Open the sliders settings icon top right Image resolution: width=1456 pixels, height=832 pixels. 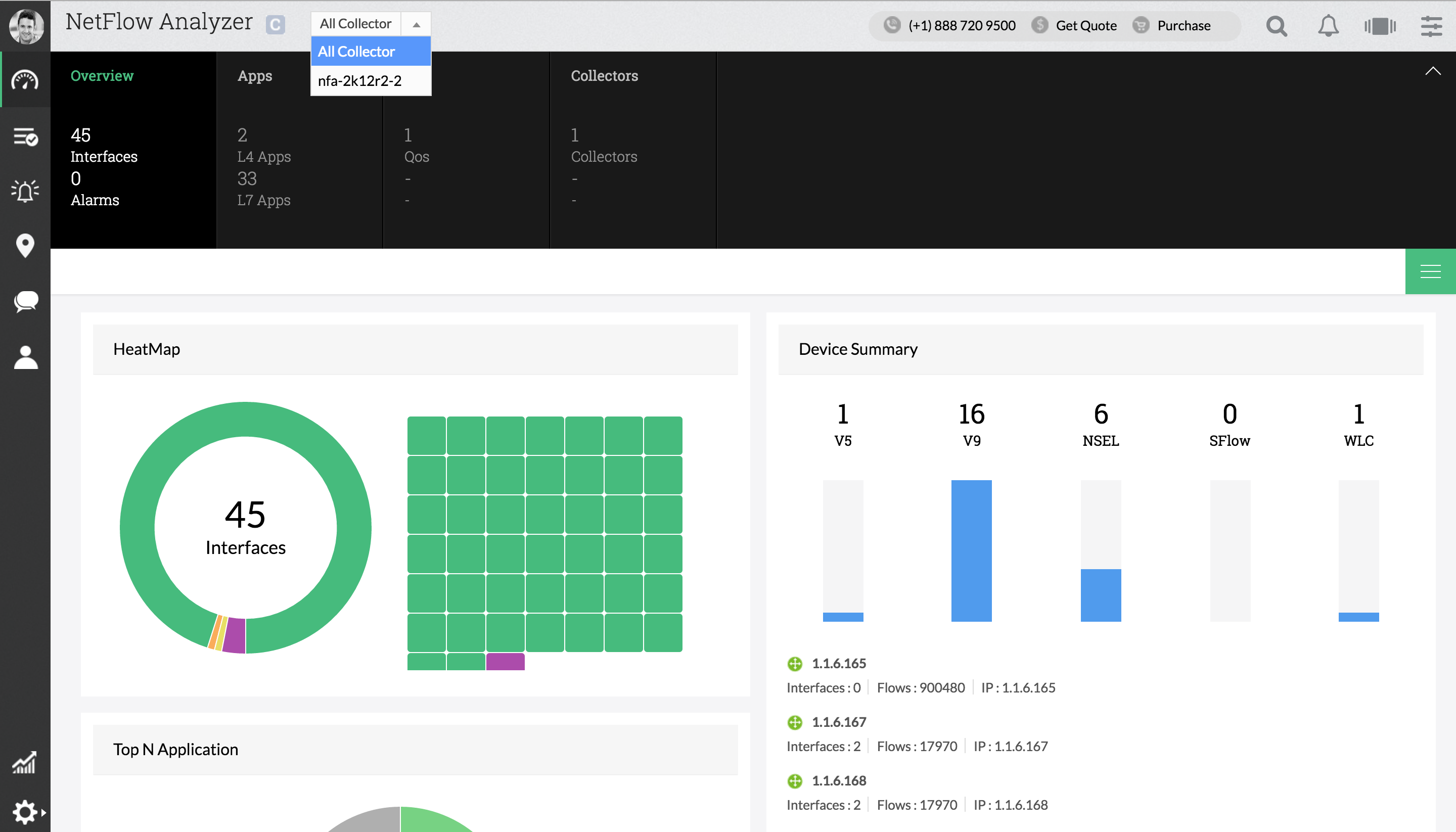[x=1431, y=26]
